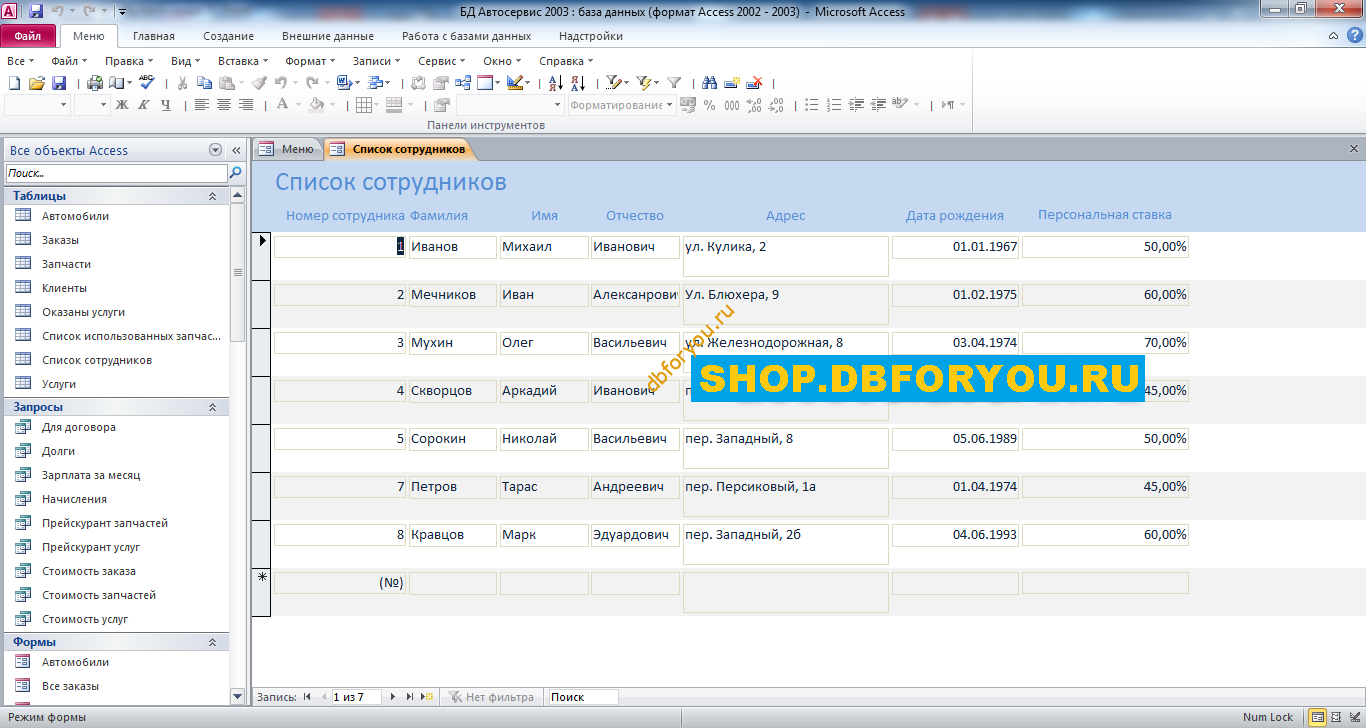Open the Внешние данные ribbon tab
1366x728 pixels.
pyautogui.click(x=327, y=36)
